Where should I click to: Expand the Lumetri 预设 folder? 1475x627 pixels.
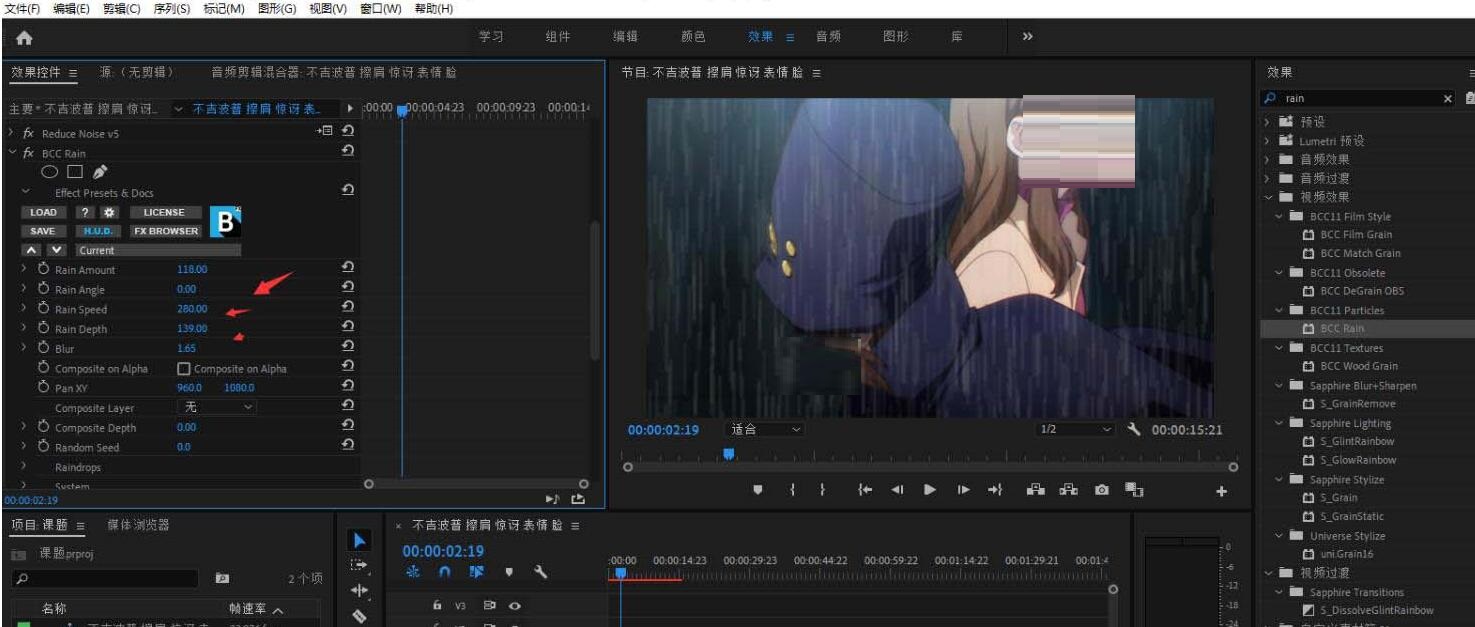1267,140
